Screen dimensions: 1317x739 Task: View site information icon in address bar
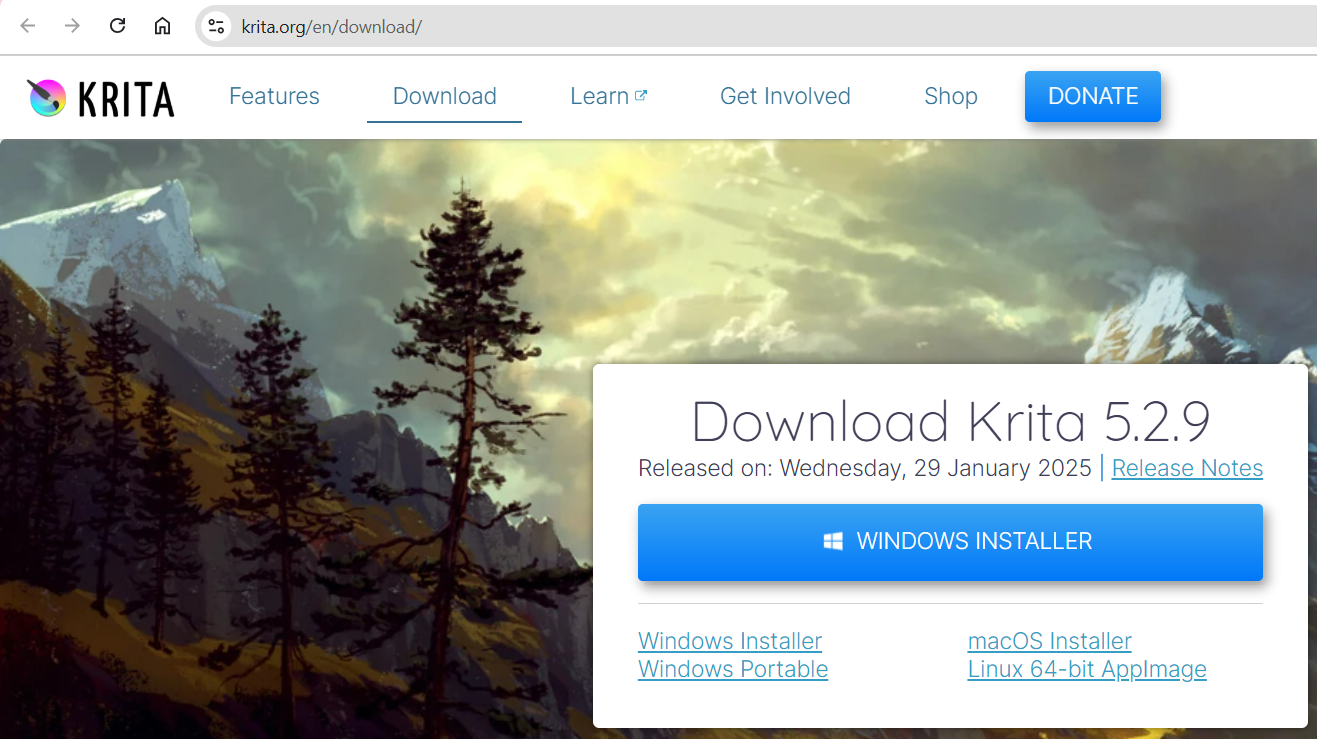(x=216, y=26)
